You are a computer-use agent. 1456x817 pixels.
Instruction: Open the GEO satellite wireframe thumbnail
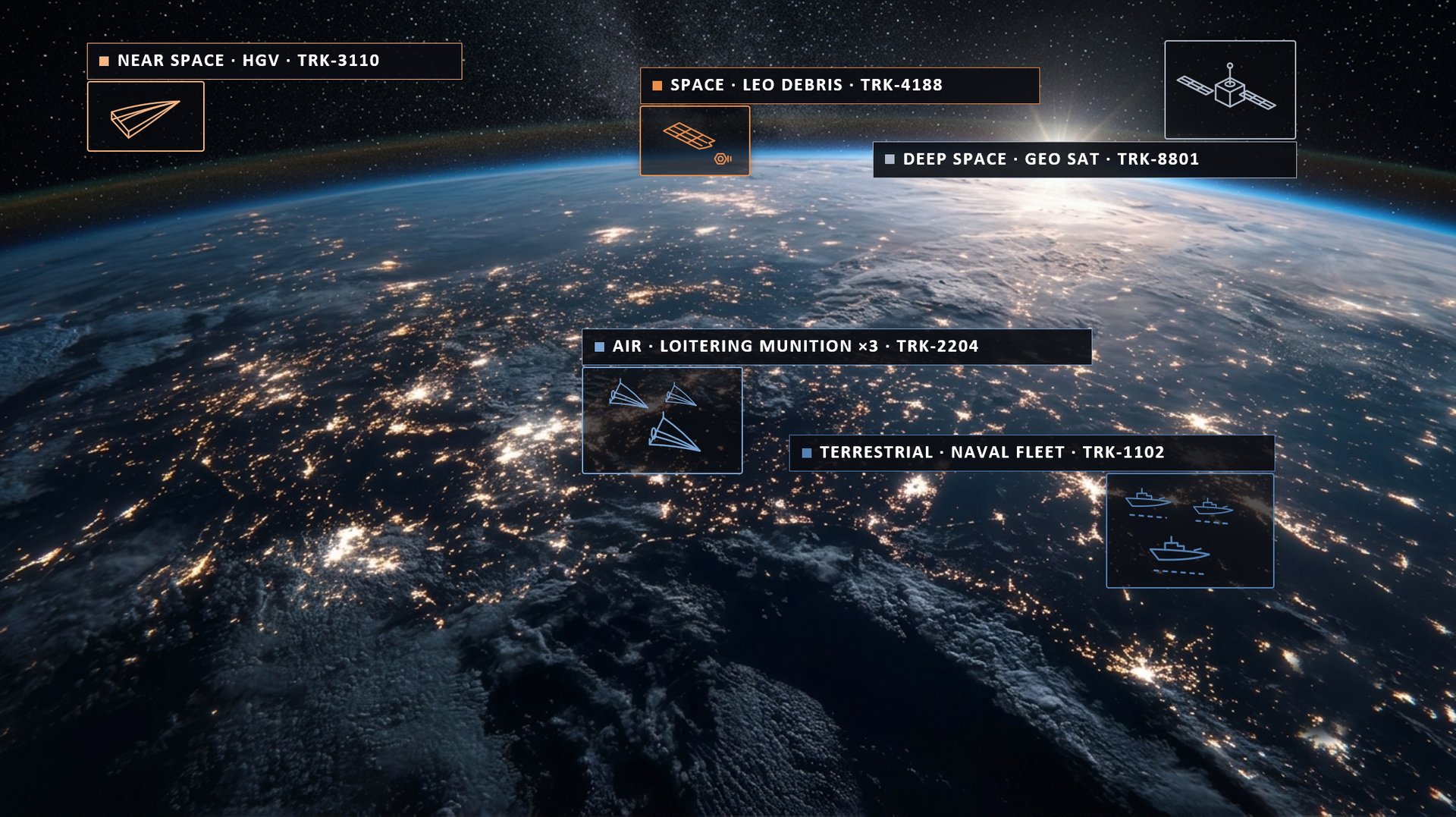(1230, 90)
